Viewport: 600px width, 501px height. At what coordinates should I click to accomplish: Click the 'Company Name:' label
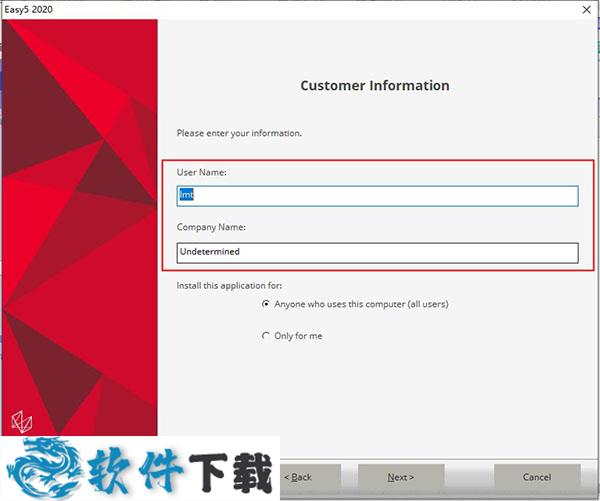point(211,227)
